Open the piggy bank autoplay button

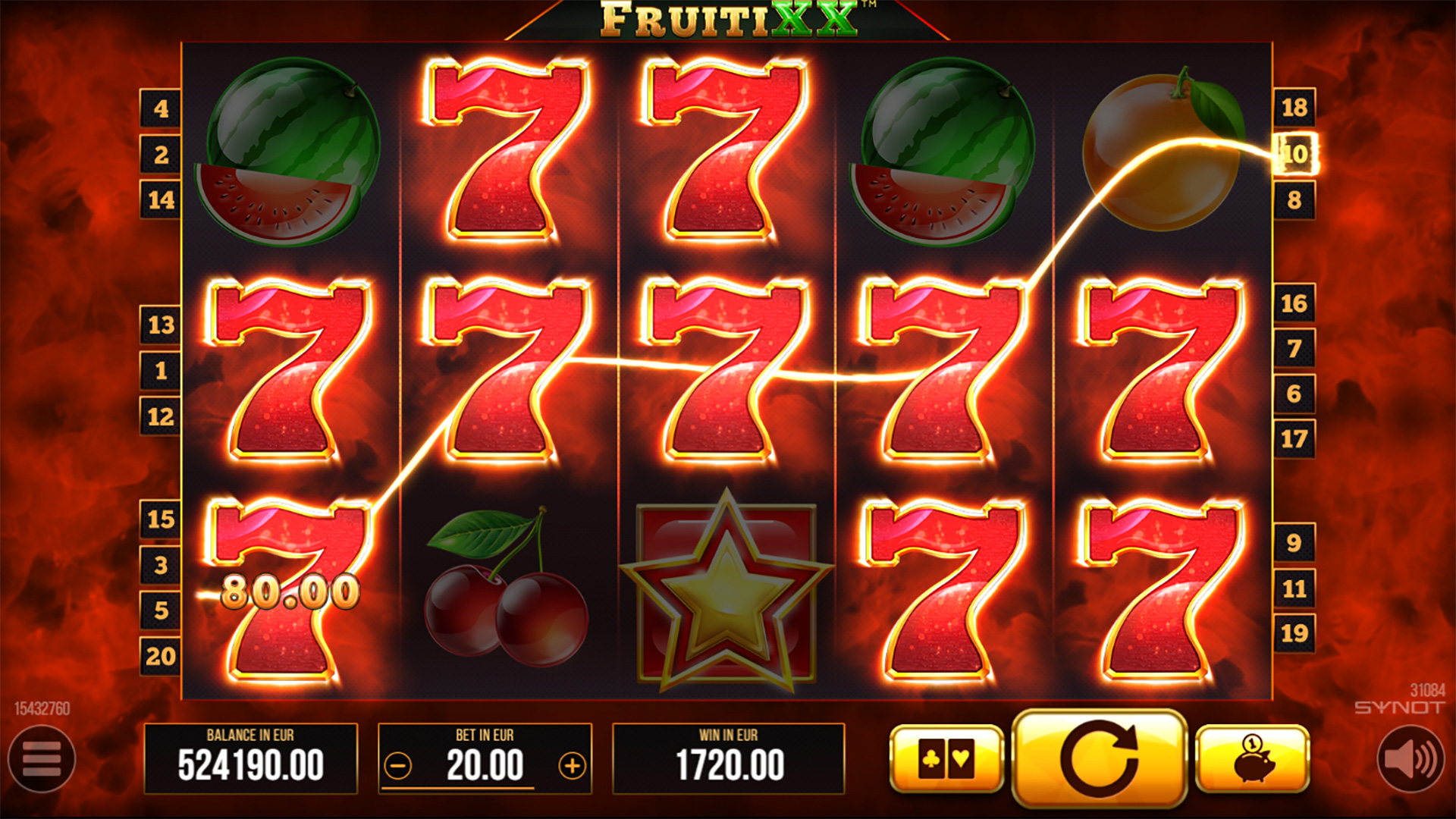pyautogui.click(x=1252, y=759)
